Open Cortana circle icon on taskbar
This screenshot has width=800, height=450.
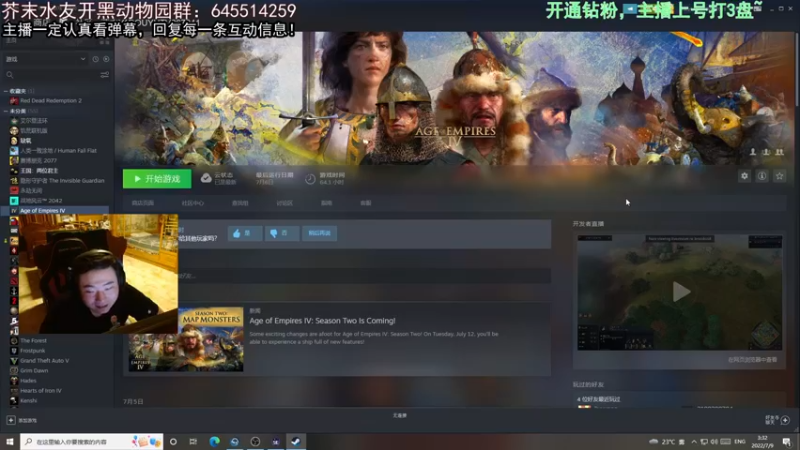(173, 441)
